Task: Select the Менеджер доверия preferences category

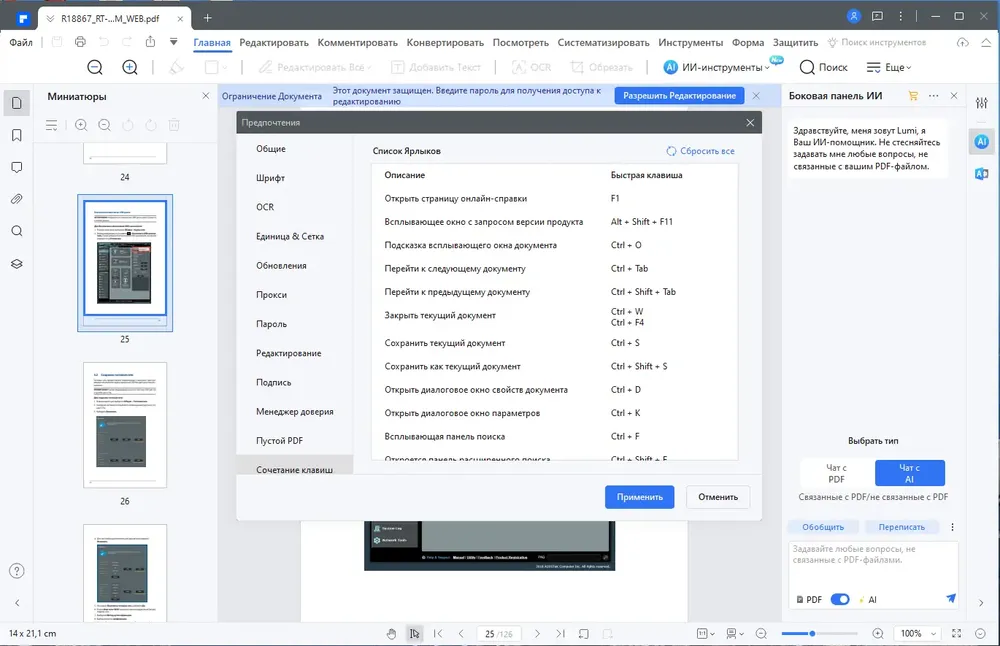Action: tap(295, 411)
